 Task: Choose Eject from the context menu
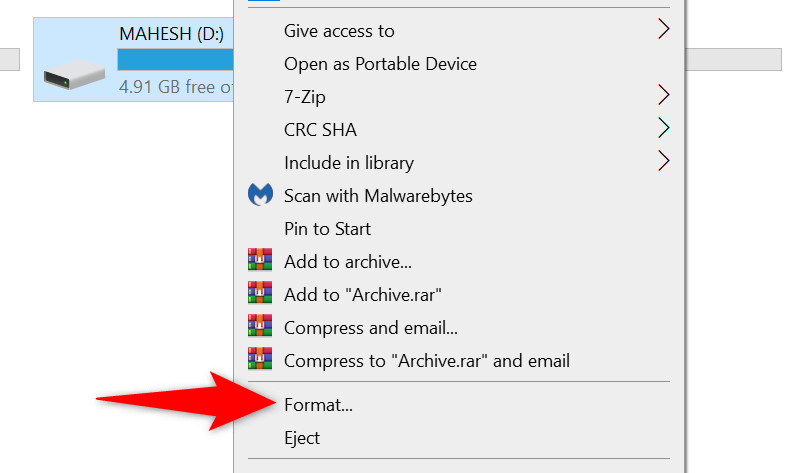[x=302, y=438]
